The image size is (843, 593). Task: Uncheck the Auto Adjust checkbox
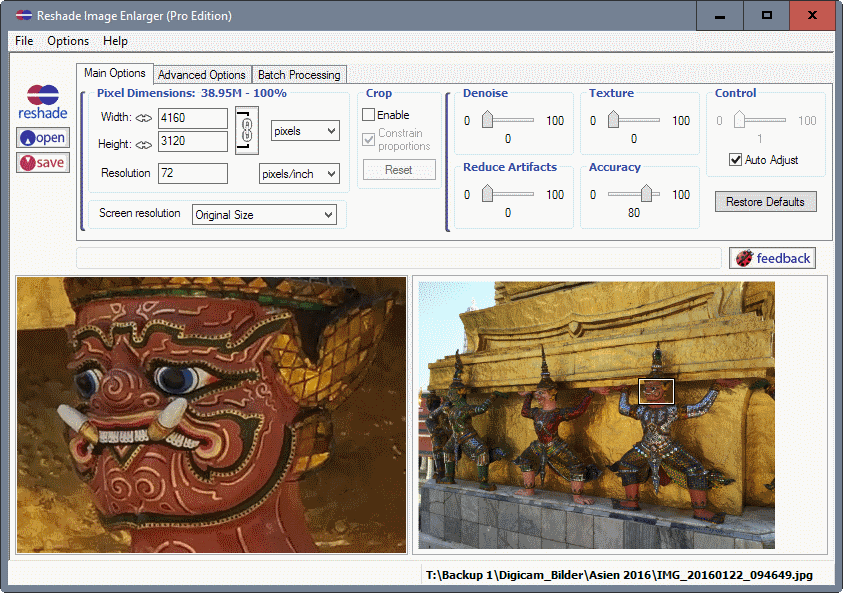point(736,160)
